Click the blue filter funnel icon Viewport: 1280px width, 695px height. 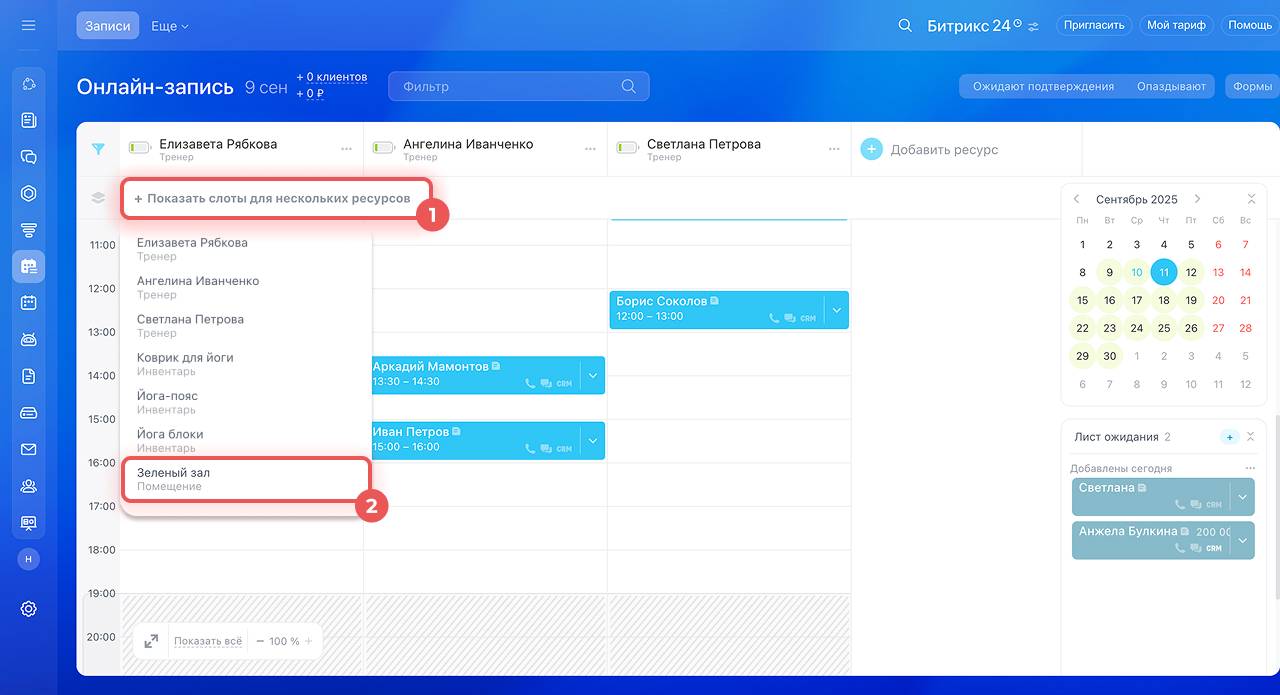coord(98,150)
